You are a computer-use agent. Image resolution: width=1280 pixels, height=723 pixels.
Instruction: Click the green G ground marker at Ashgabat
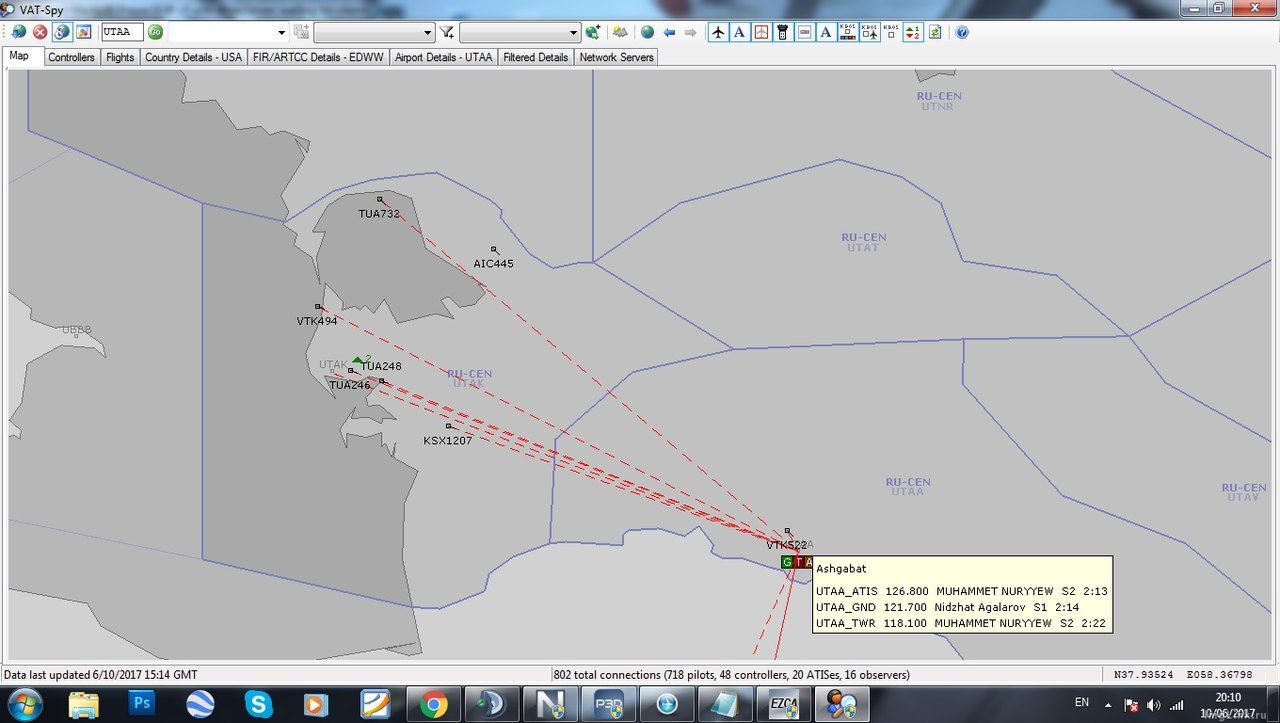coord(787,562)
